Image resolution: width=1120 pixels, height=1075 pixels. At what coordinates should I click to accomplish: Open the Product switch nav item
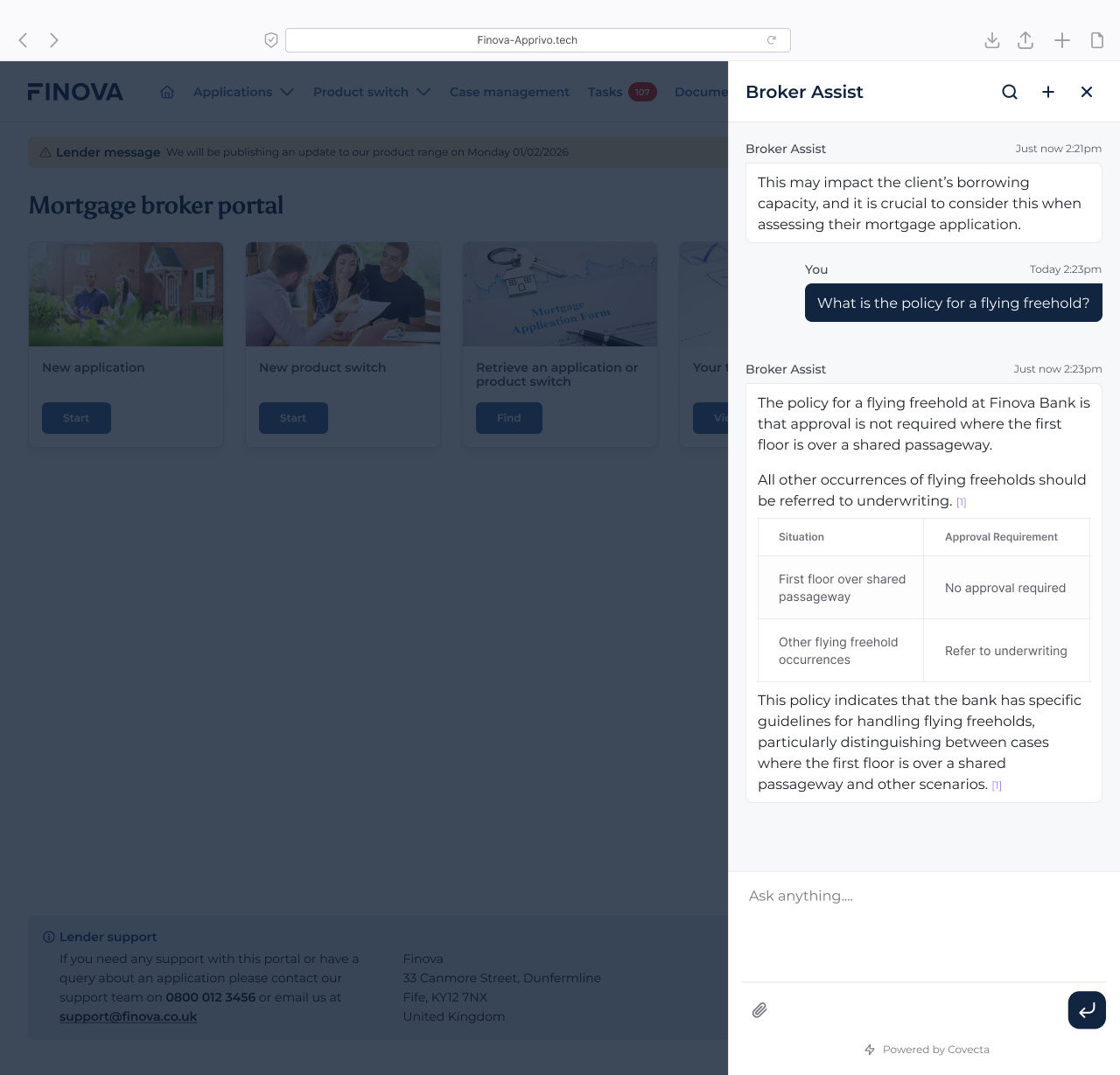pyautogui.click(x=360, y=92)
